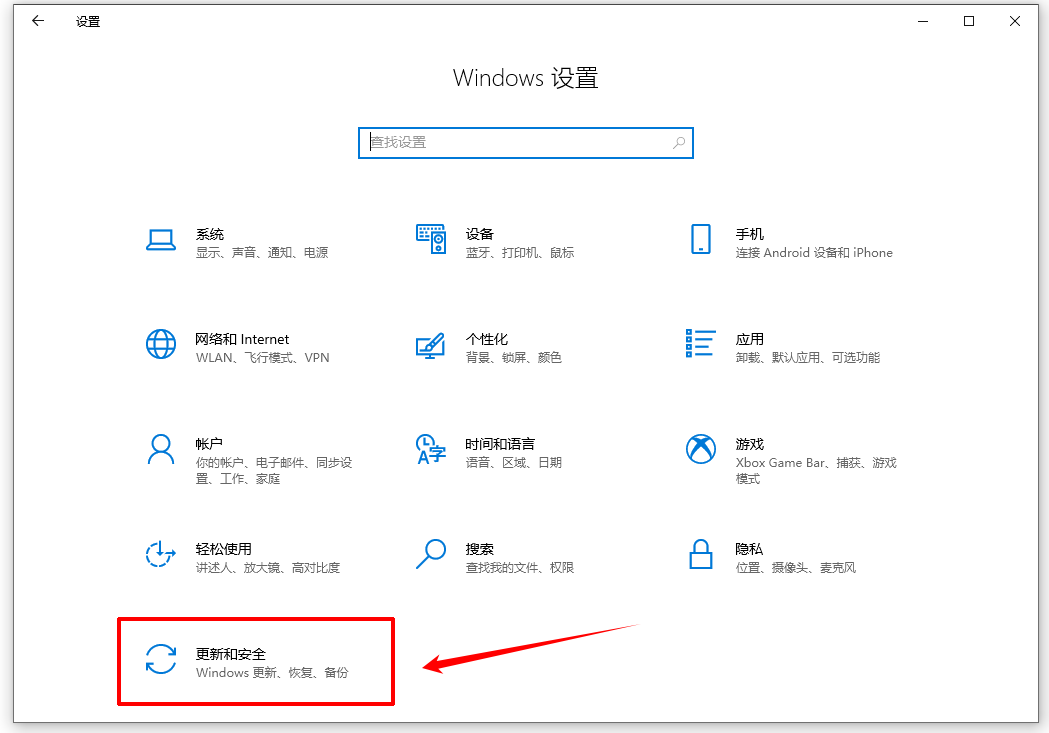Click description 你的帐户、电子邮件、同步设置
Screen dimensions: 1049x733
click(274, 471)
